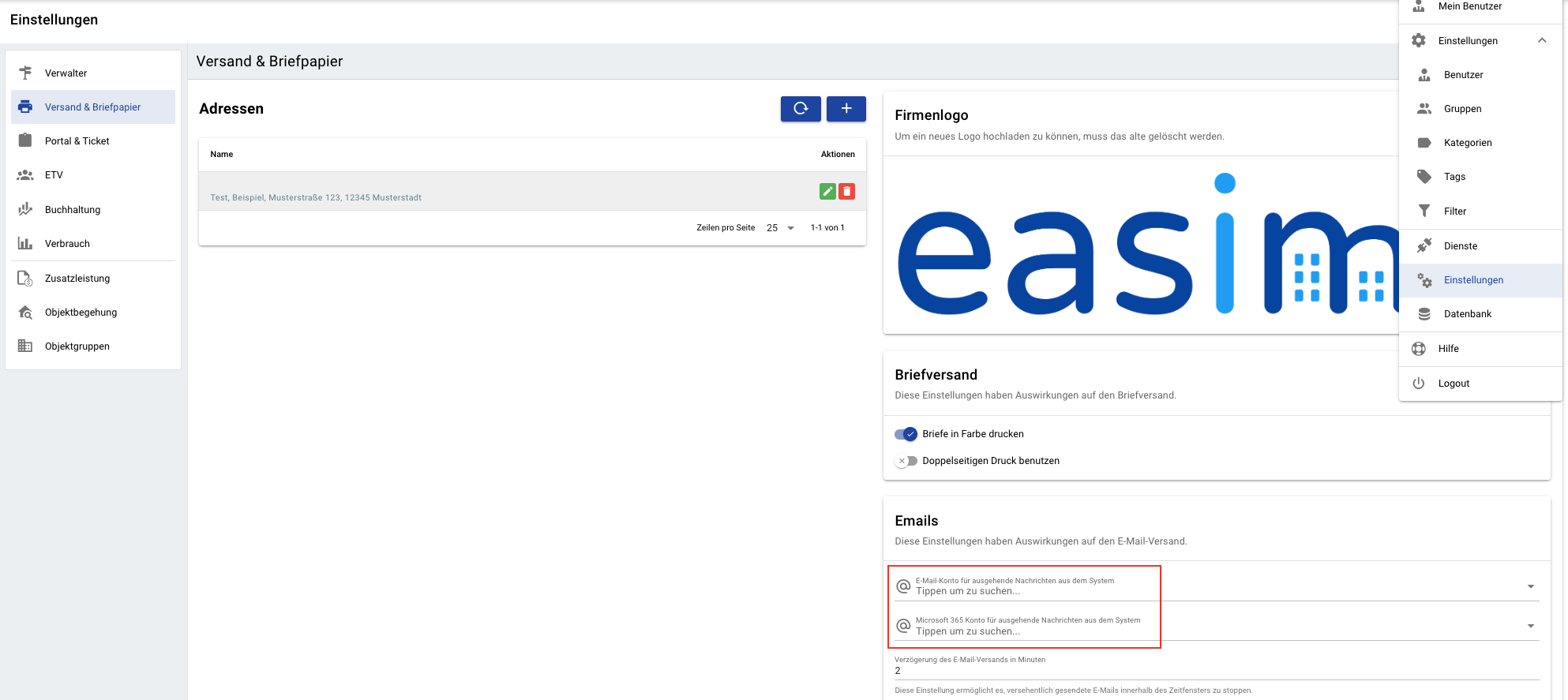Click the Tags tag icon
This screenshot has height=700, width=1568.
pos(1424,177)
